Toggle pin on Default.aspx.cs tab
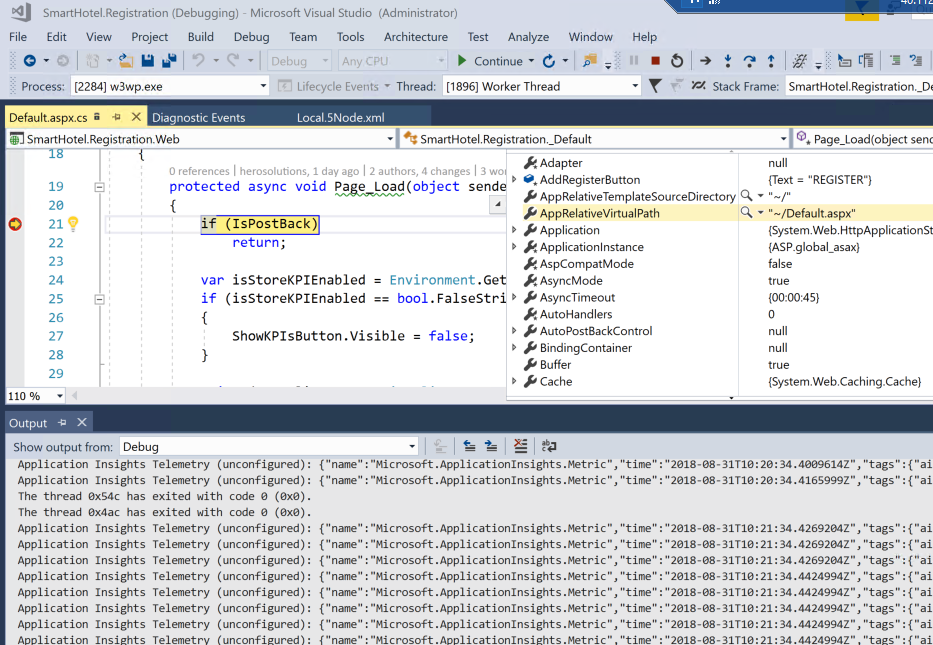The image size is (933, 645). pos(116,117)
